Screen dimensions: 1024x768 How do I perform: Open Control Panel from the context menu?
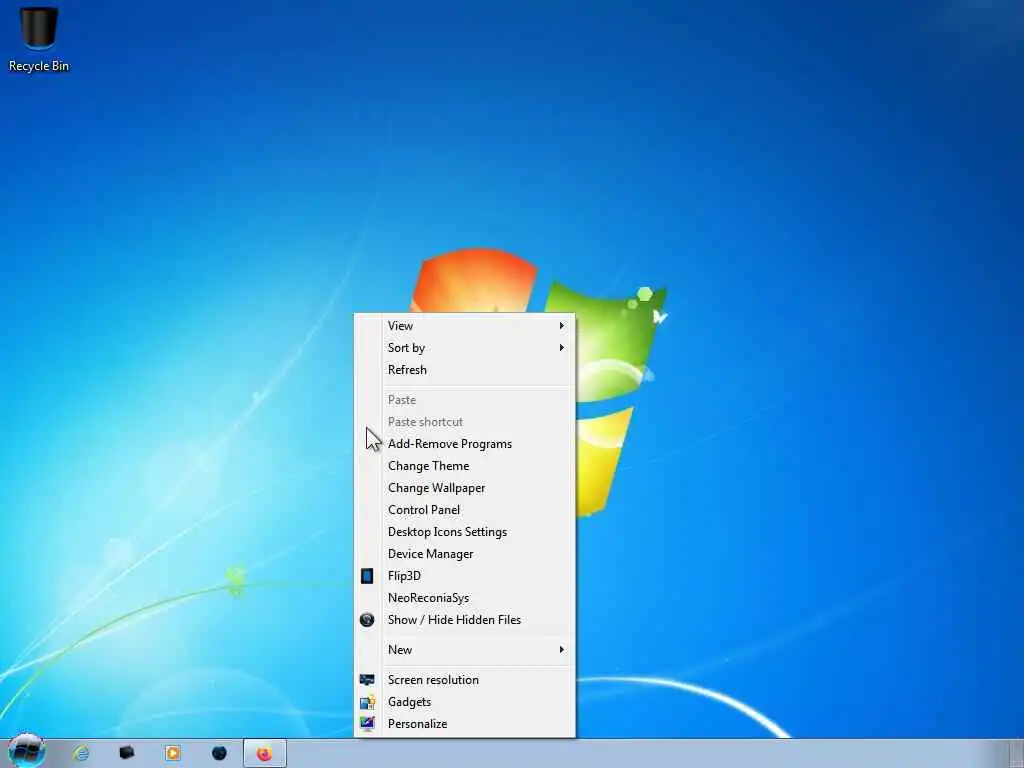464,509
